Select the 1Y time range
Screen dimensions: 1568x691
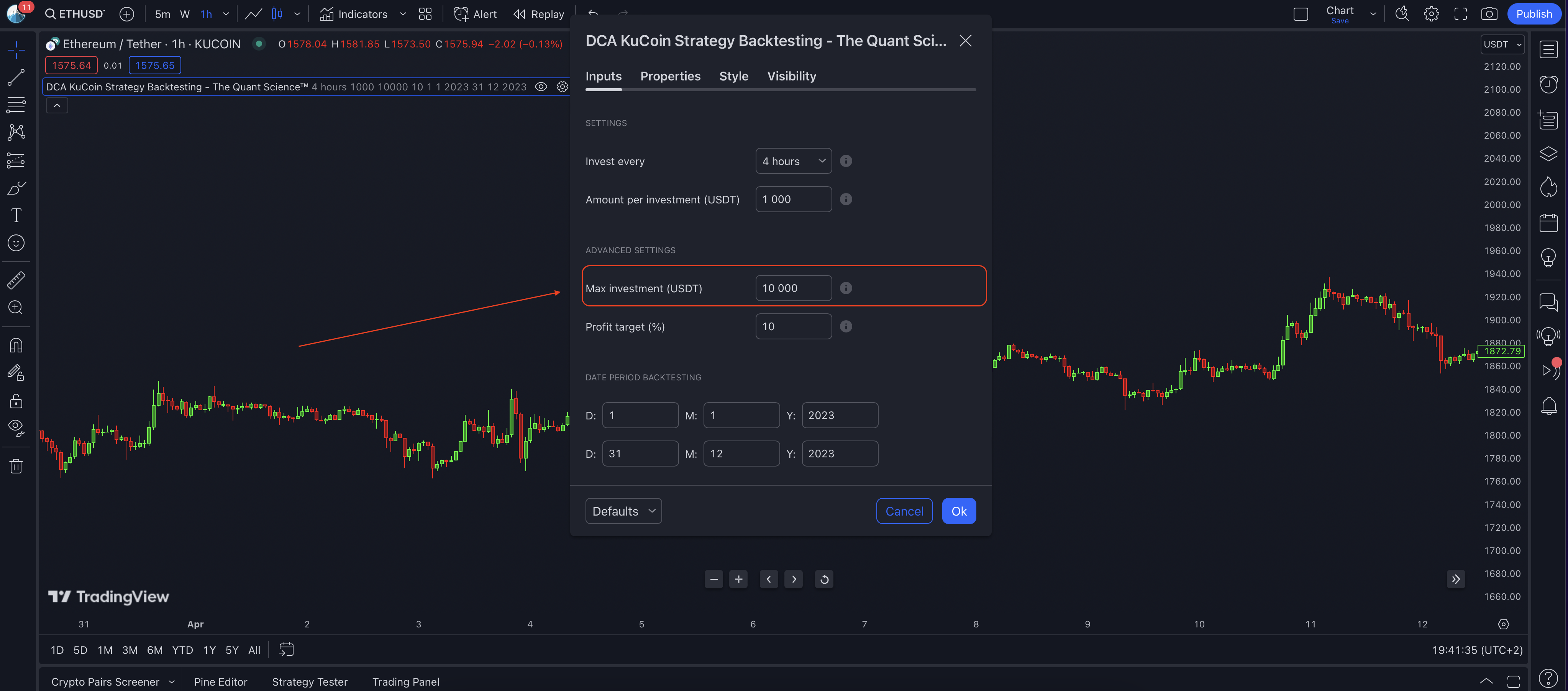tap(209, 650)
